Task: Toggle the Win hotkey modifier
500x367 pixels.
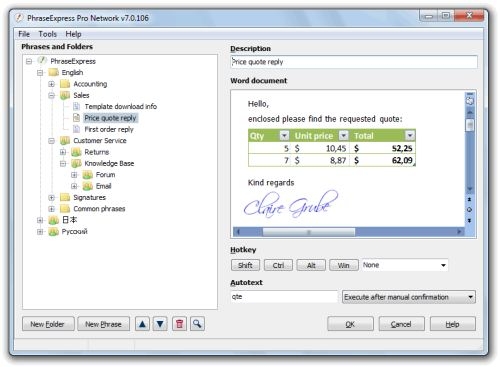Action: [344, 265]
